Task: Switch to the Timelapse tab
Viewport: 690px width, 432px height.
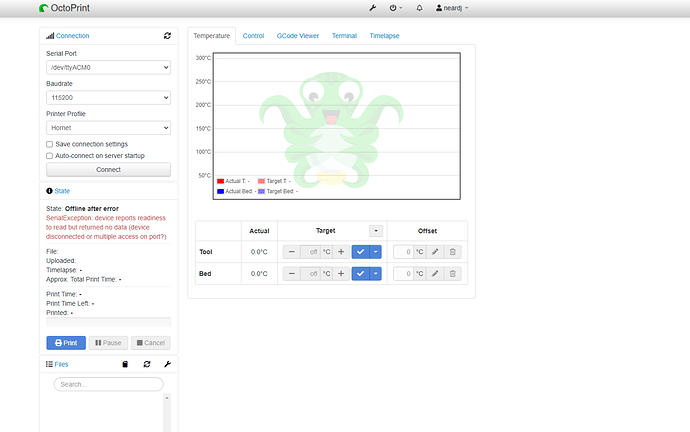Action: point(384,36)
